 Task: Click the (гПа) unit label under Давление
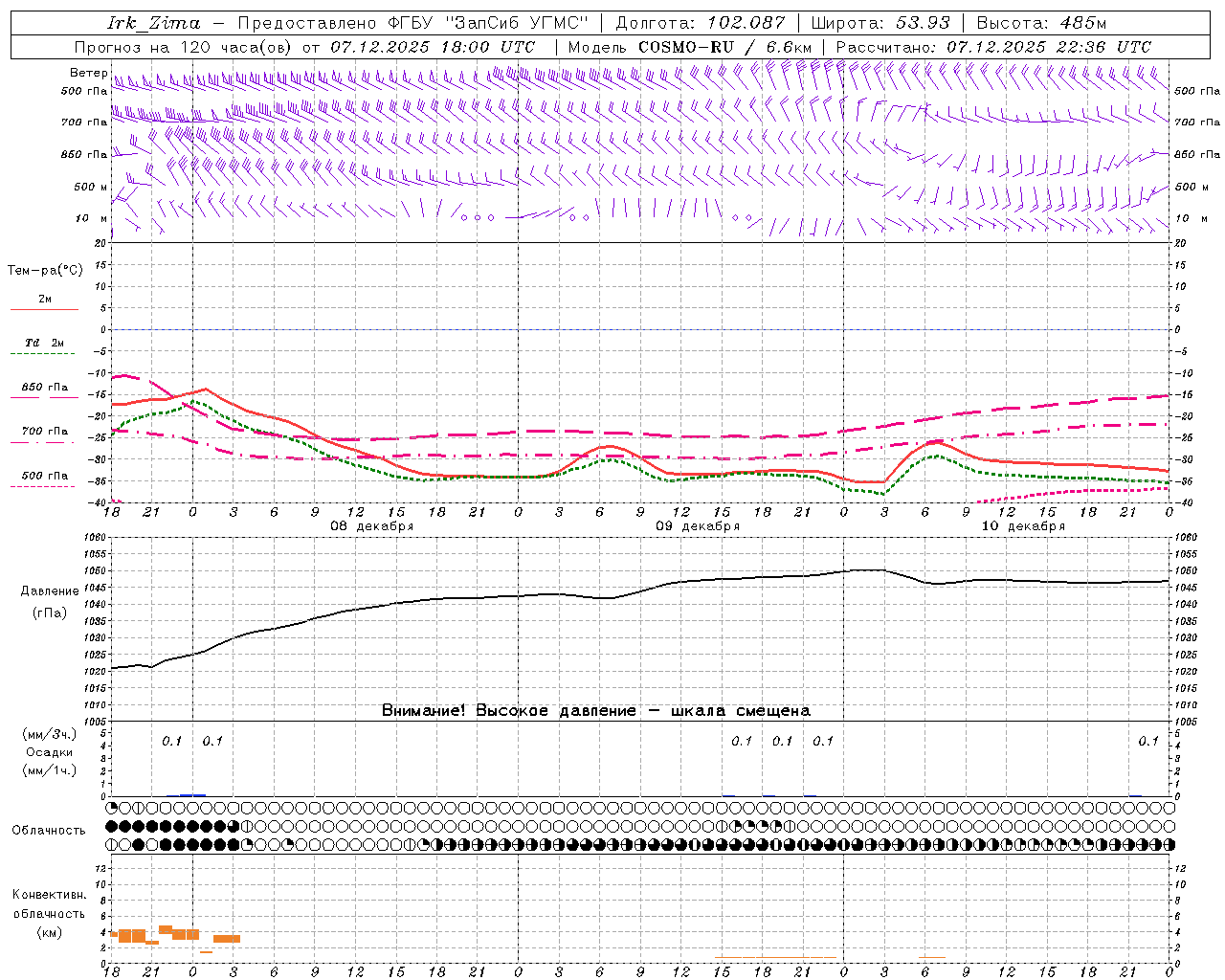point(50,613)
